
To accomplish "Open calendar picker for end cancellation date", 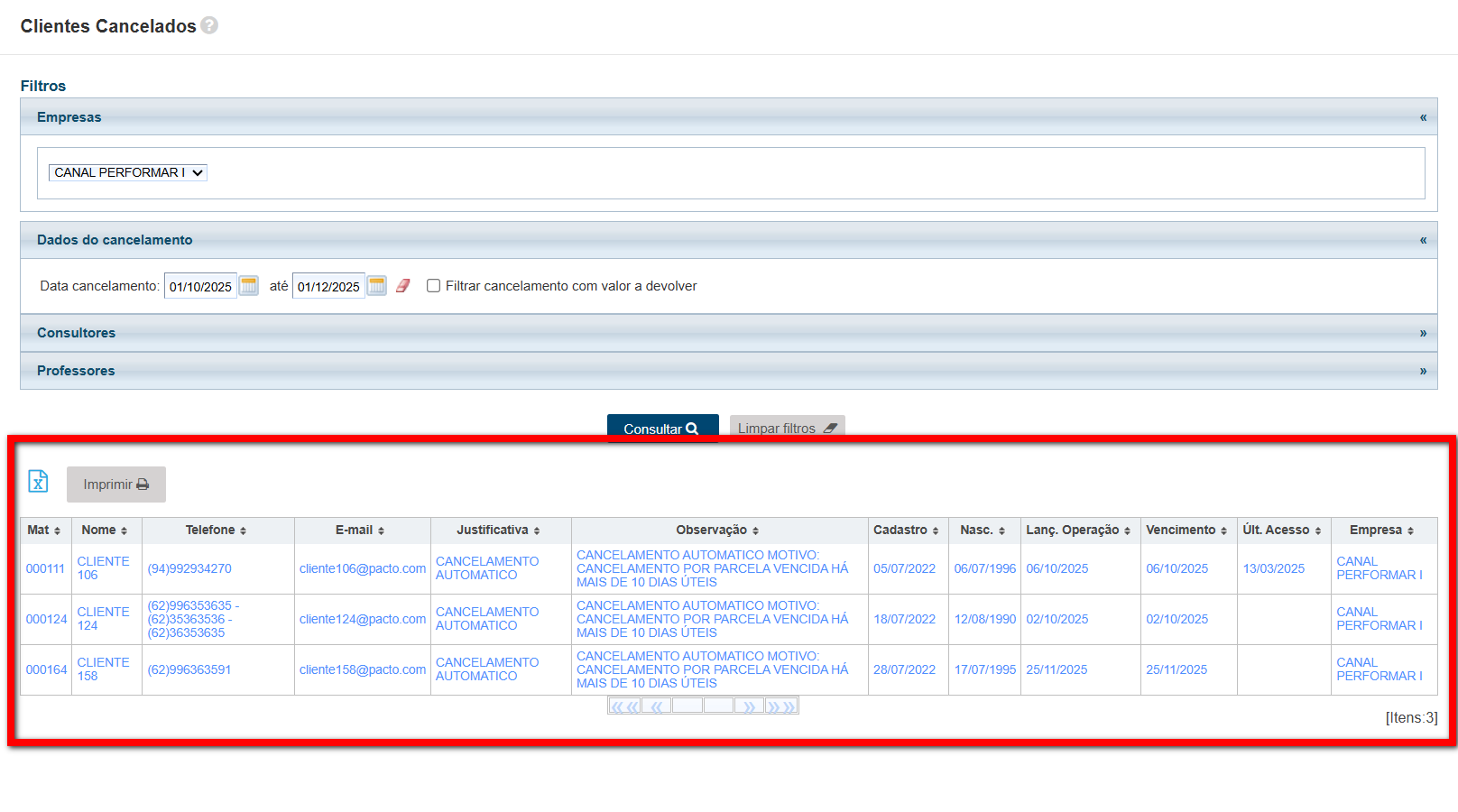I will click(377, 286).
